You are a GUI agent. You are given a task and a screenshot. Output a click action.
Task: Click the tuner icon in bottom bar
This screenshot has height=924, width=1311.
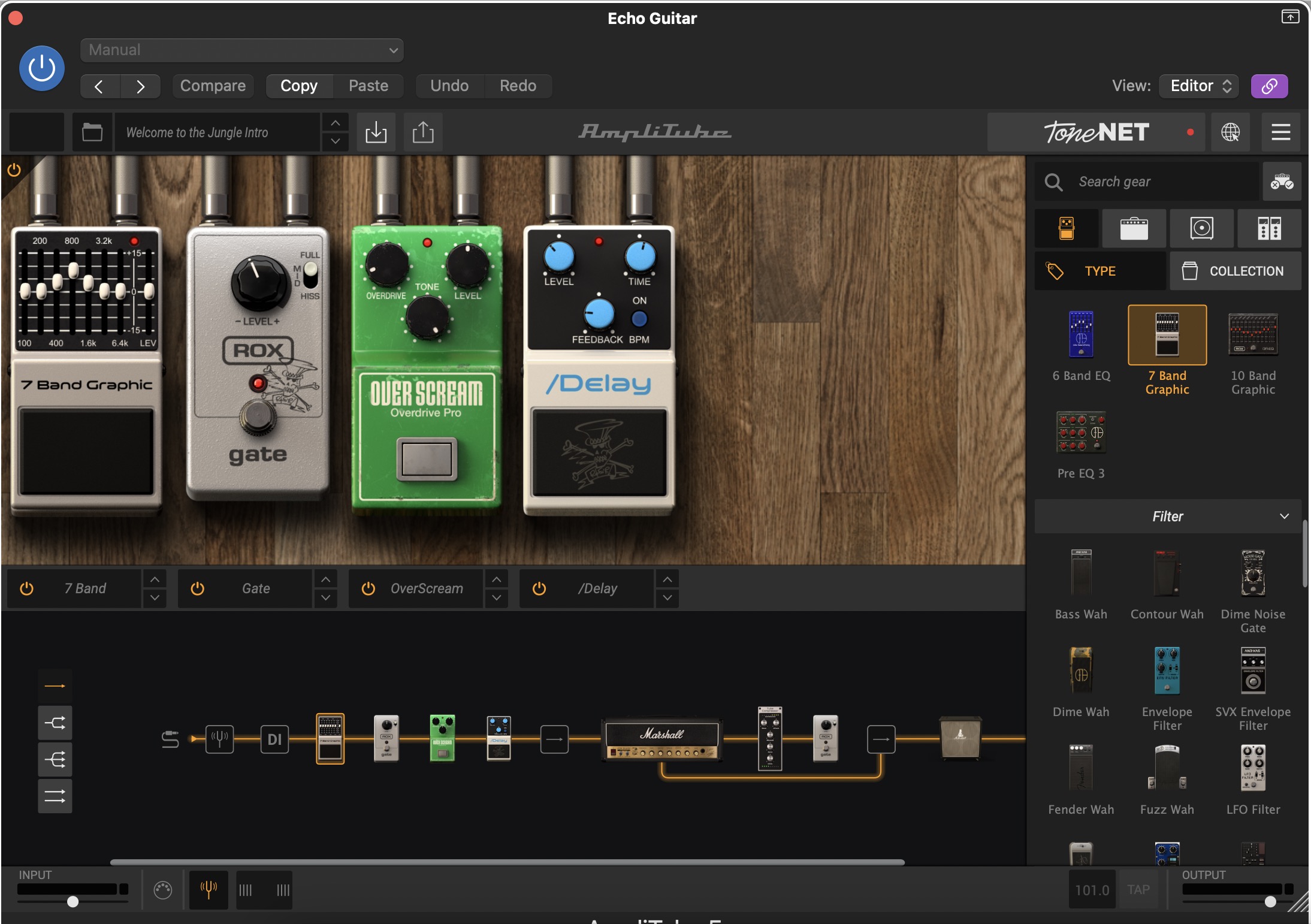(209, 890)
